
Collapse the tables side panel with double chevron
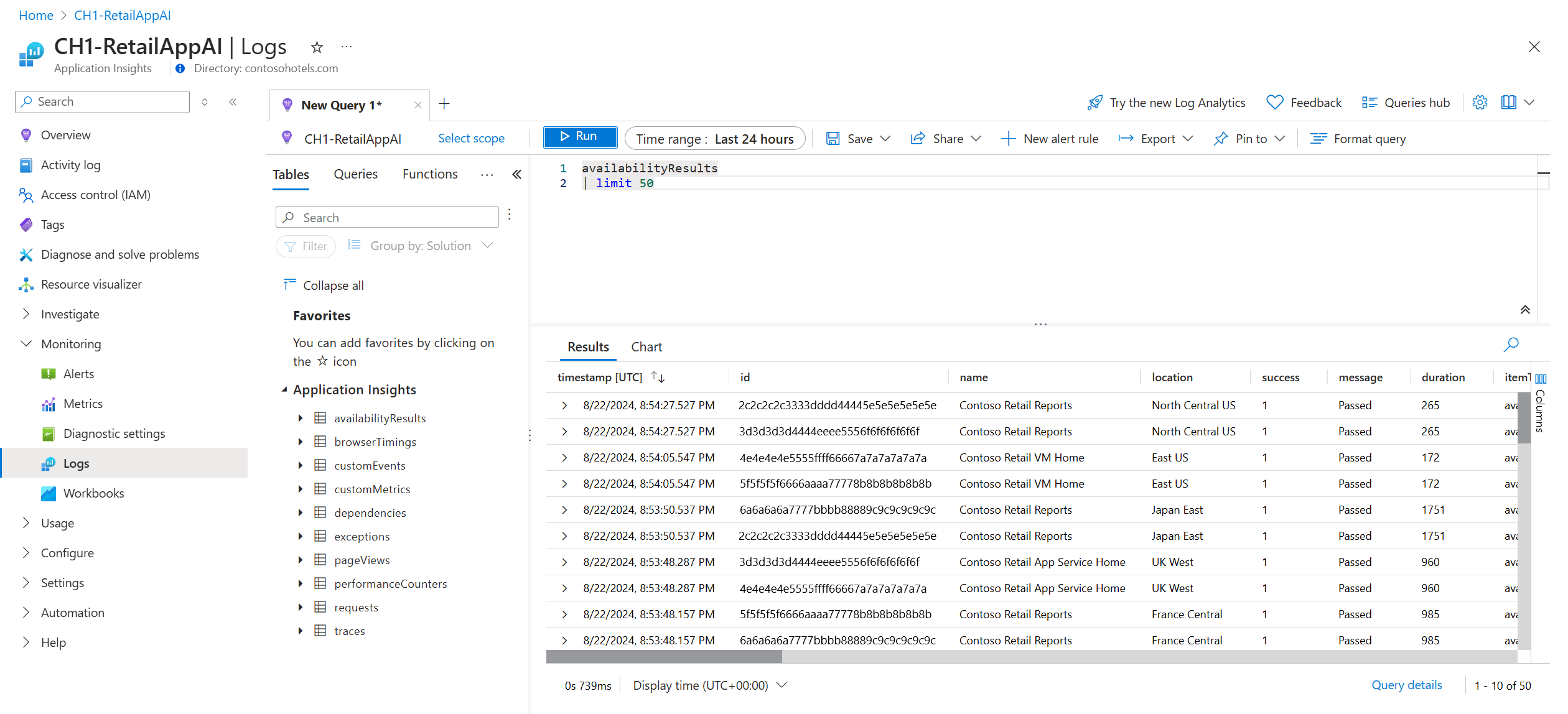(516, 175)
